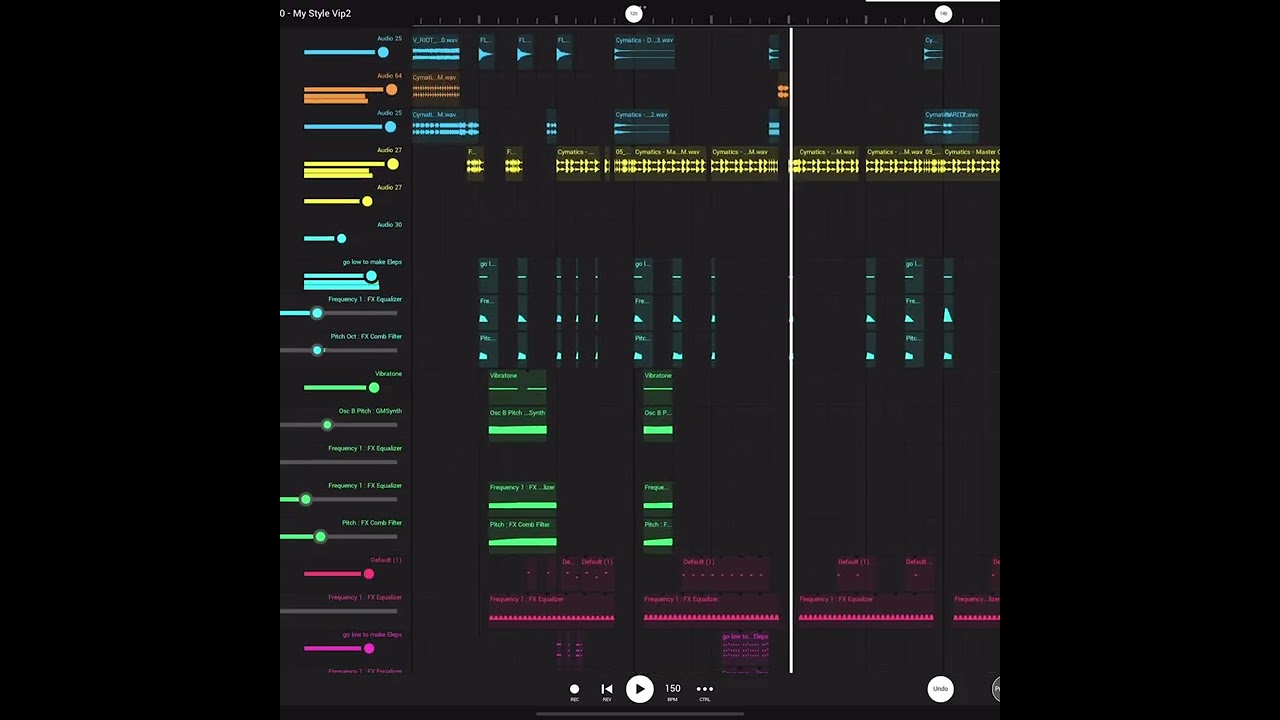Click the Vibratone track label
This screenshot has height=720, width=1280.
tap(388, 374)
